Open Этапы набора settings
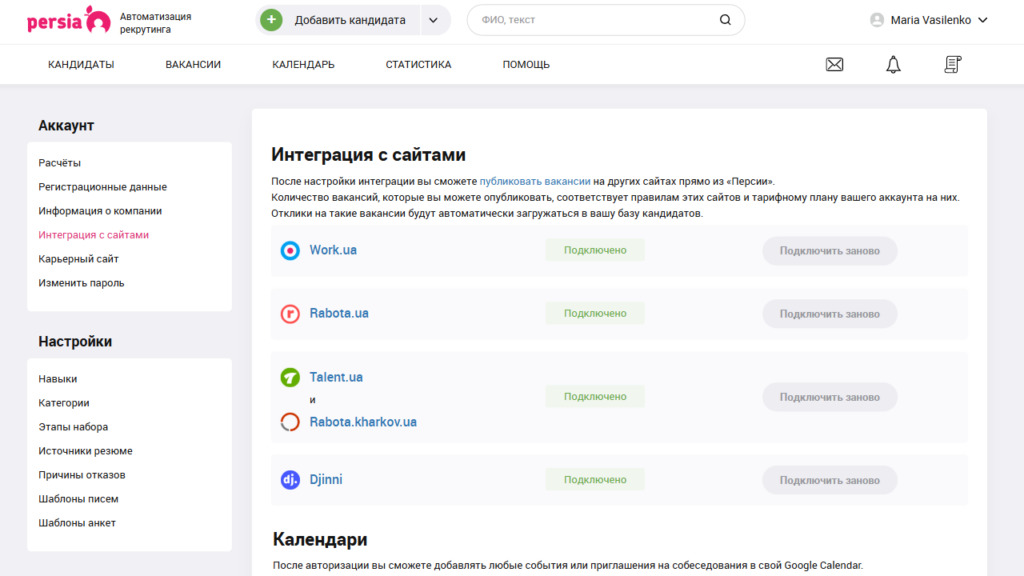1024x576 pixels. coord(73,427)
